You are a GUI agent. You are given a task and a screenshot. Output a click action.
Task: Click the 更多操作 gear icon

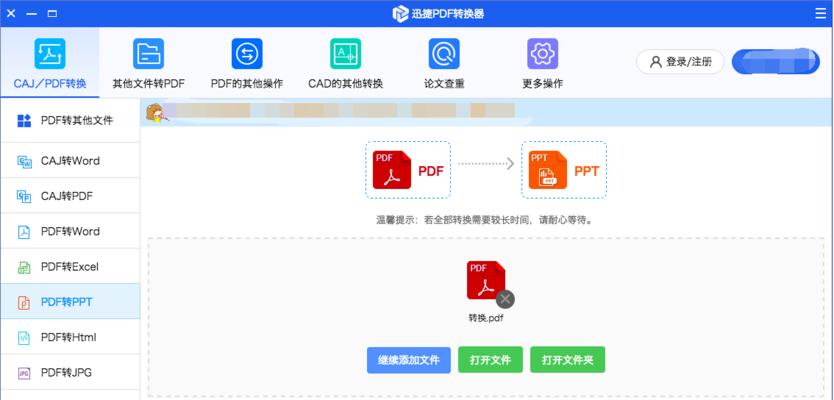point(543,54)
